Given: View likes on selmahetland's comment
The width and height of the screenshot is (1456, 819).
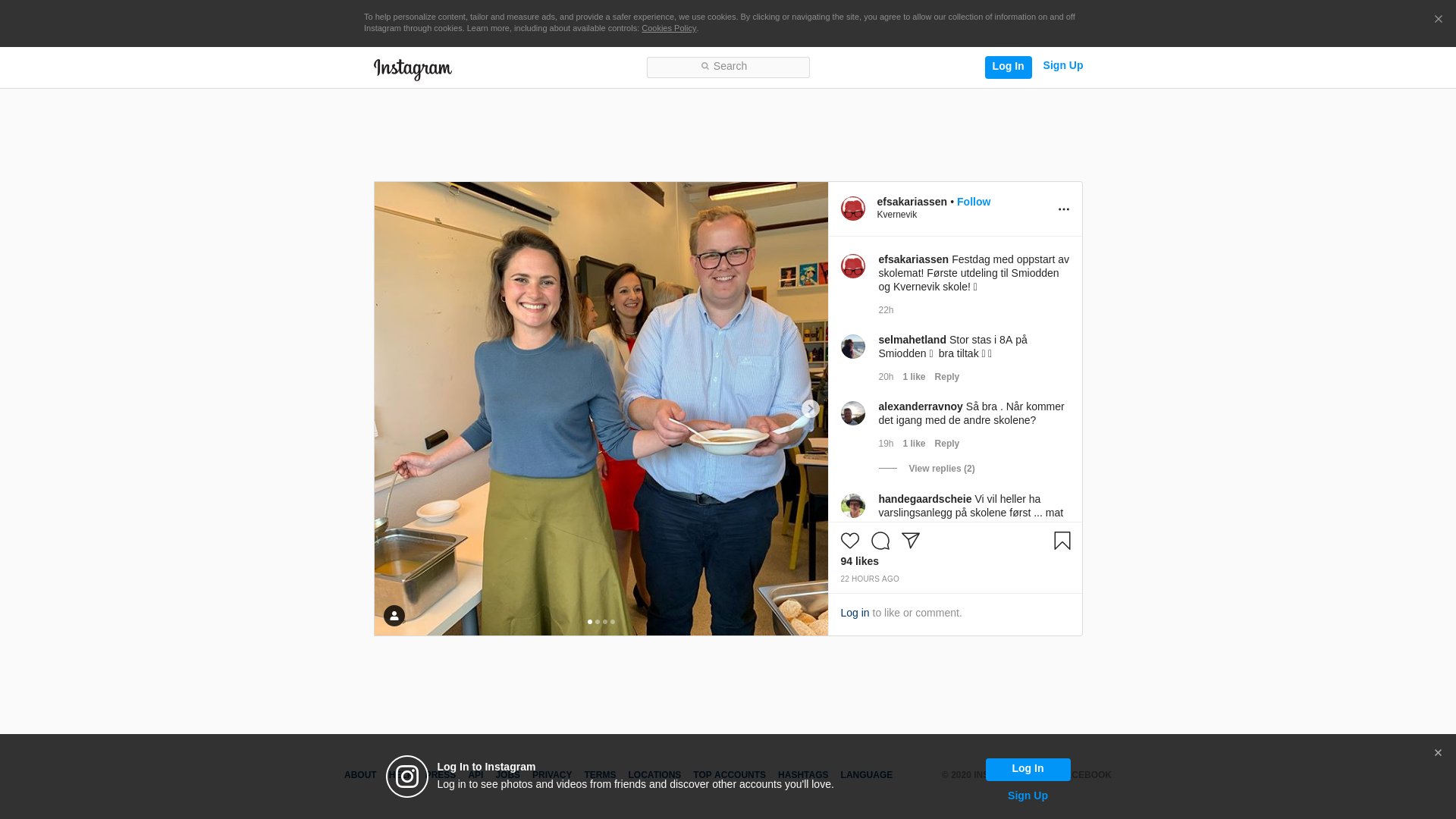Looking at the screenshot, I should point(914,377).
